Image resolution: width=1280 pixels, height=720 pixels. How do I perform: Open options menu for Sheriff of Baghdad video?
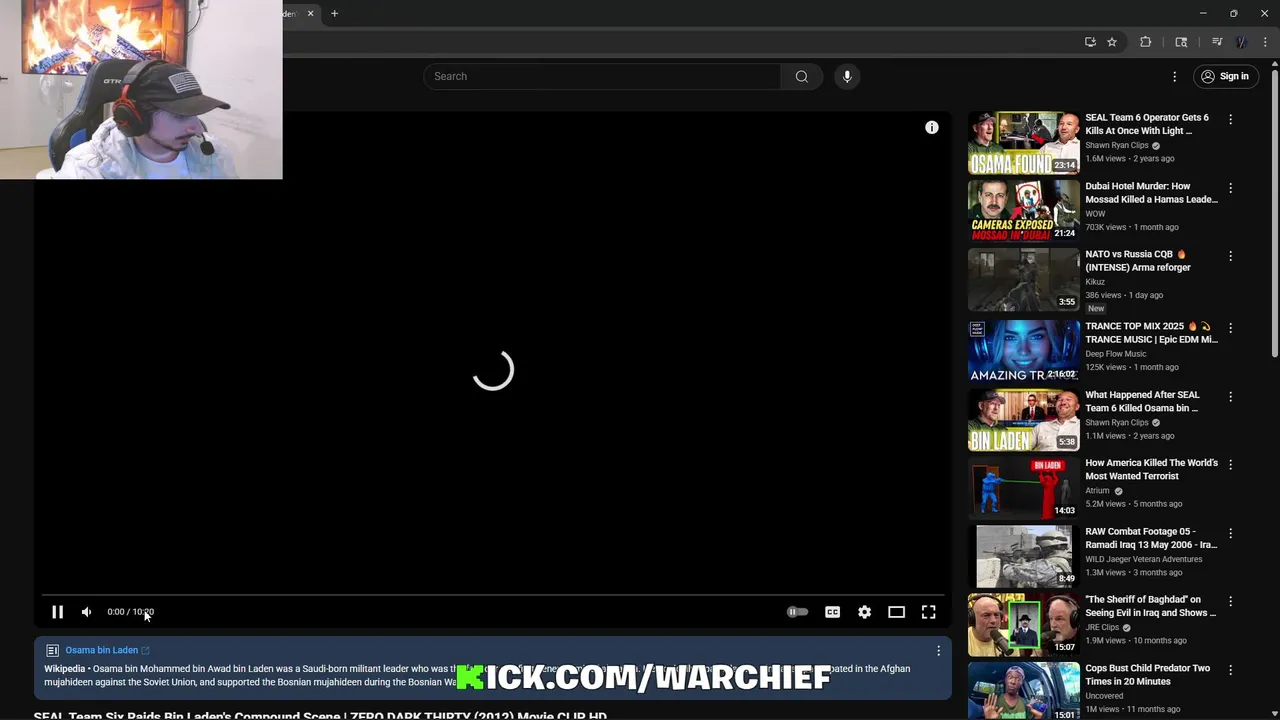coord(1230,602)
